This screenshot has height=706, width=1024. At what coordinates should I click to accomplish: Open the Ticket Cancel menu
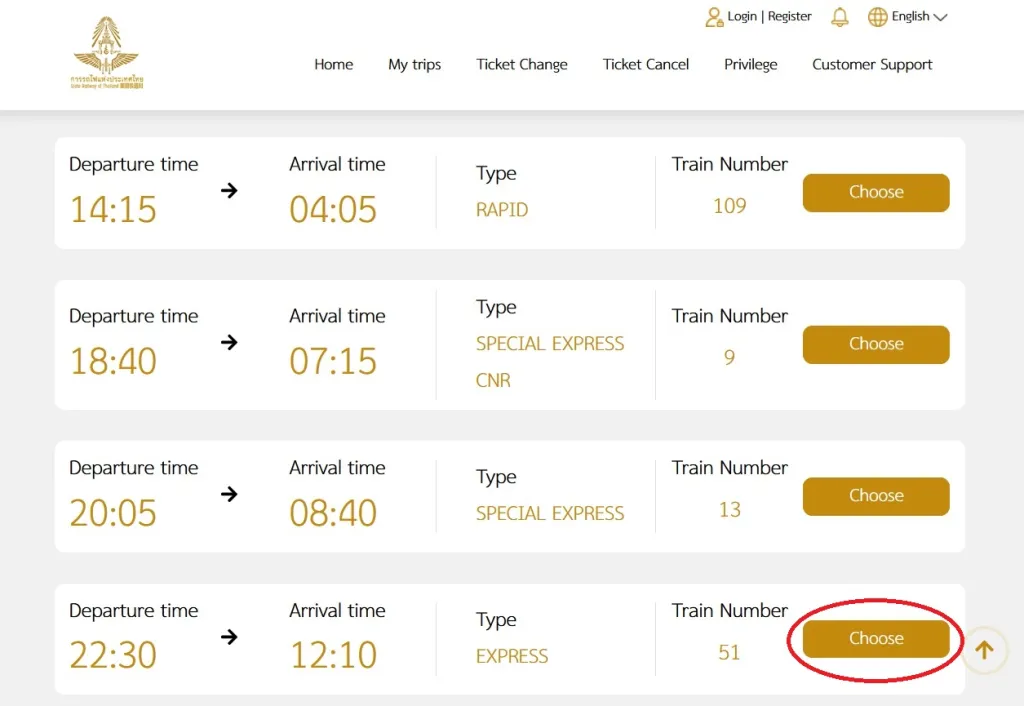pos(645,65)
